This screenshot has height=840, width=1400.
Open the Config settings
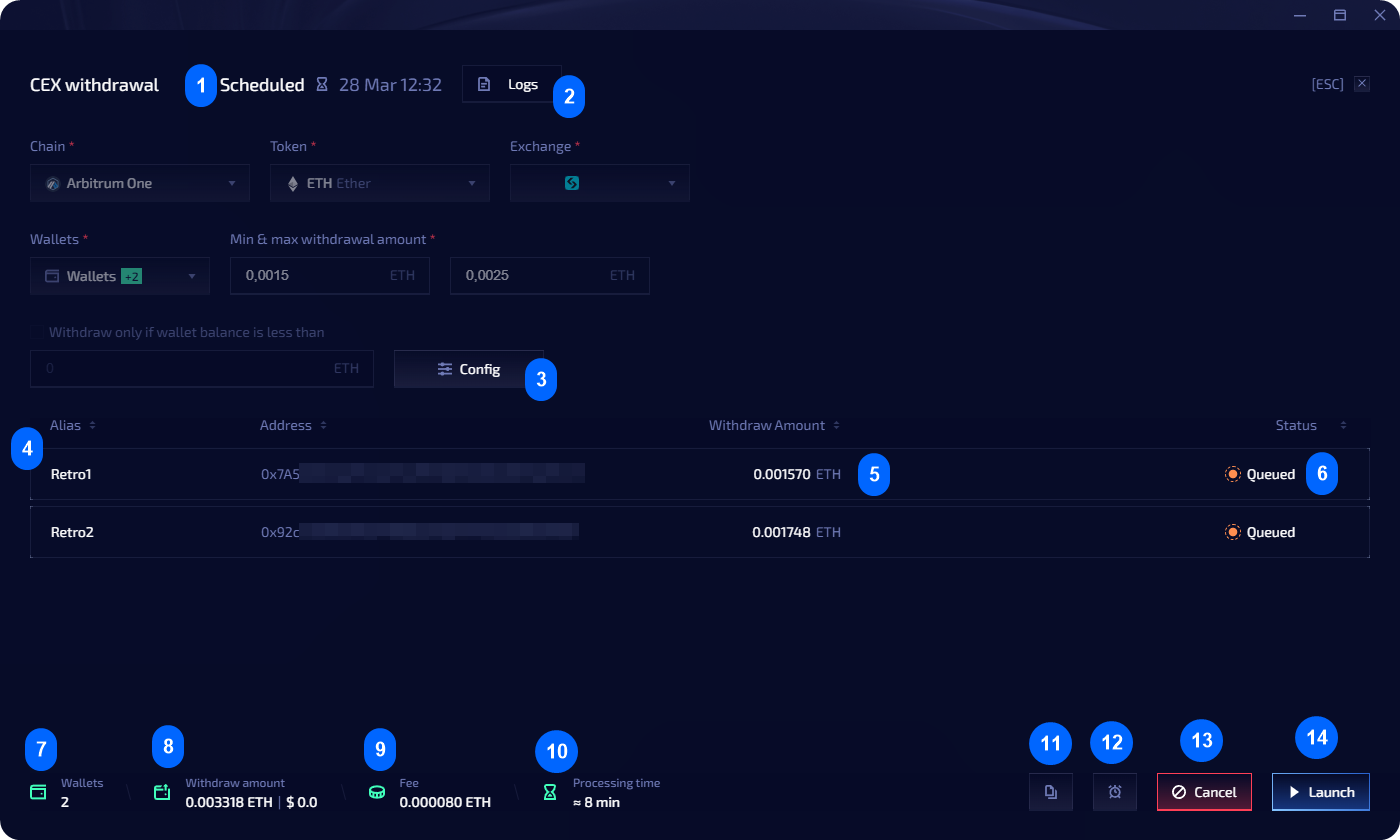pyautogui.click(x=469, y=369)
